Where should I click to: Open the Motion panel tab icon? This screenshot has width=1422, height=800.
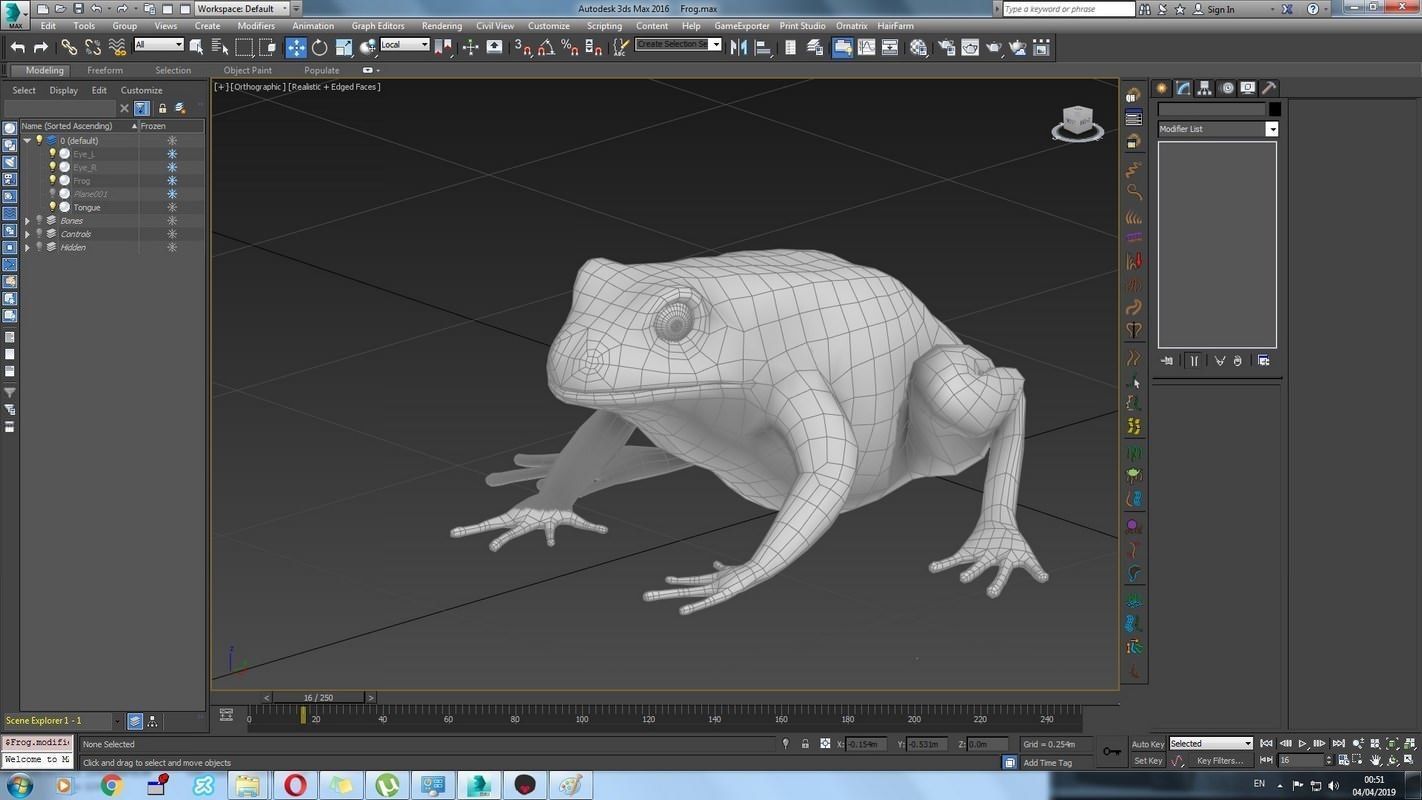(1226, 88)
